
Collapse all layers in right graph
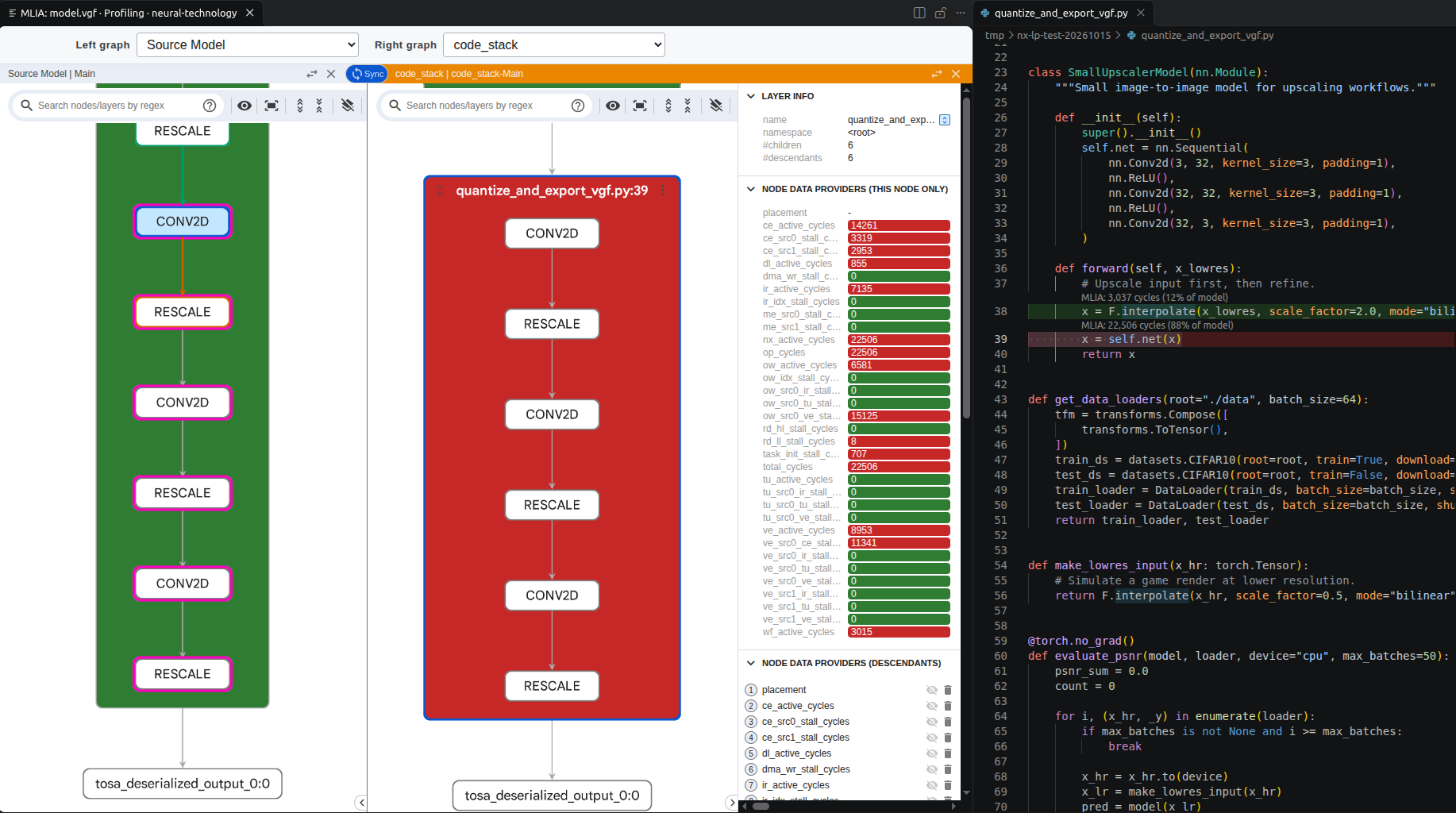coord(688,106)
